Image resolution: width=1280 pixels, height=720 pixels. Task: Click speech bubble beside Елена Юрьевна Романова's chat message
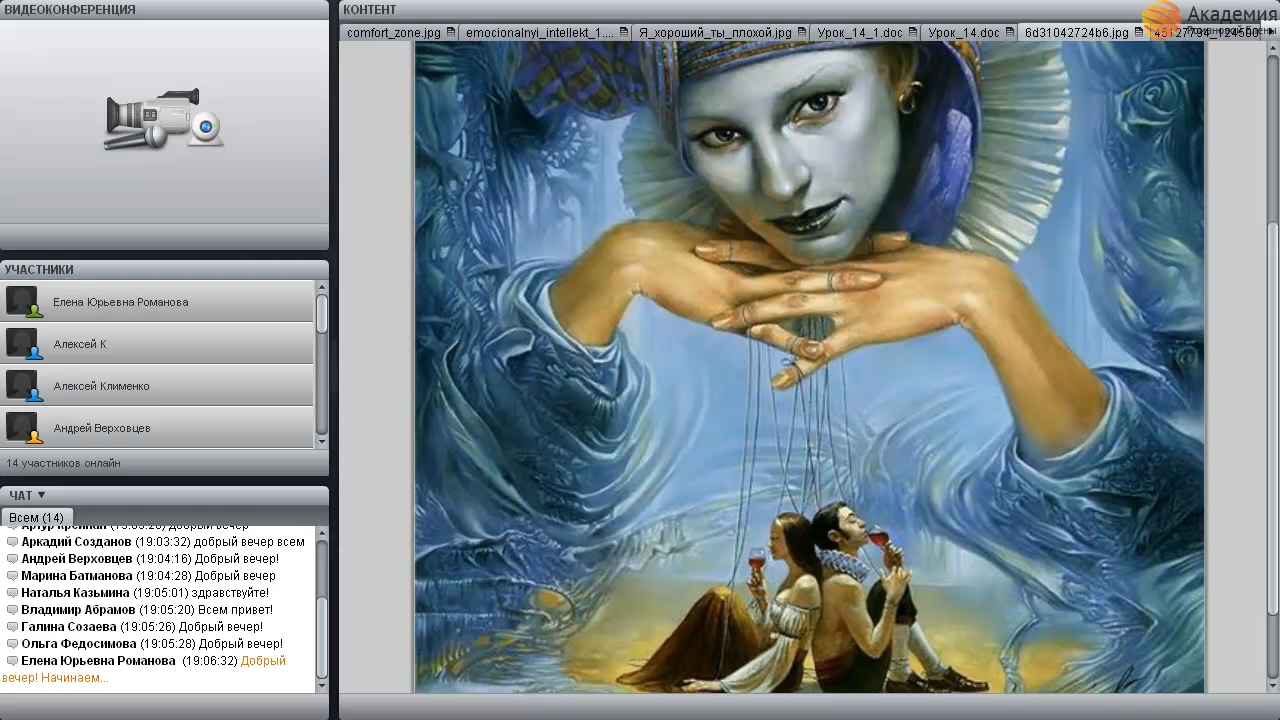click(12, 661)
